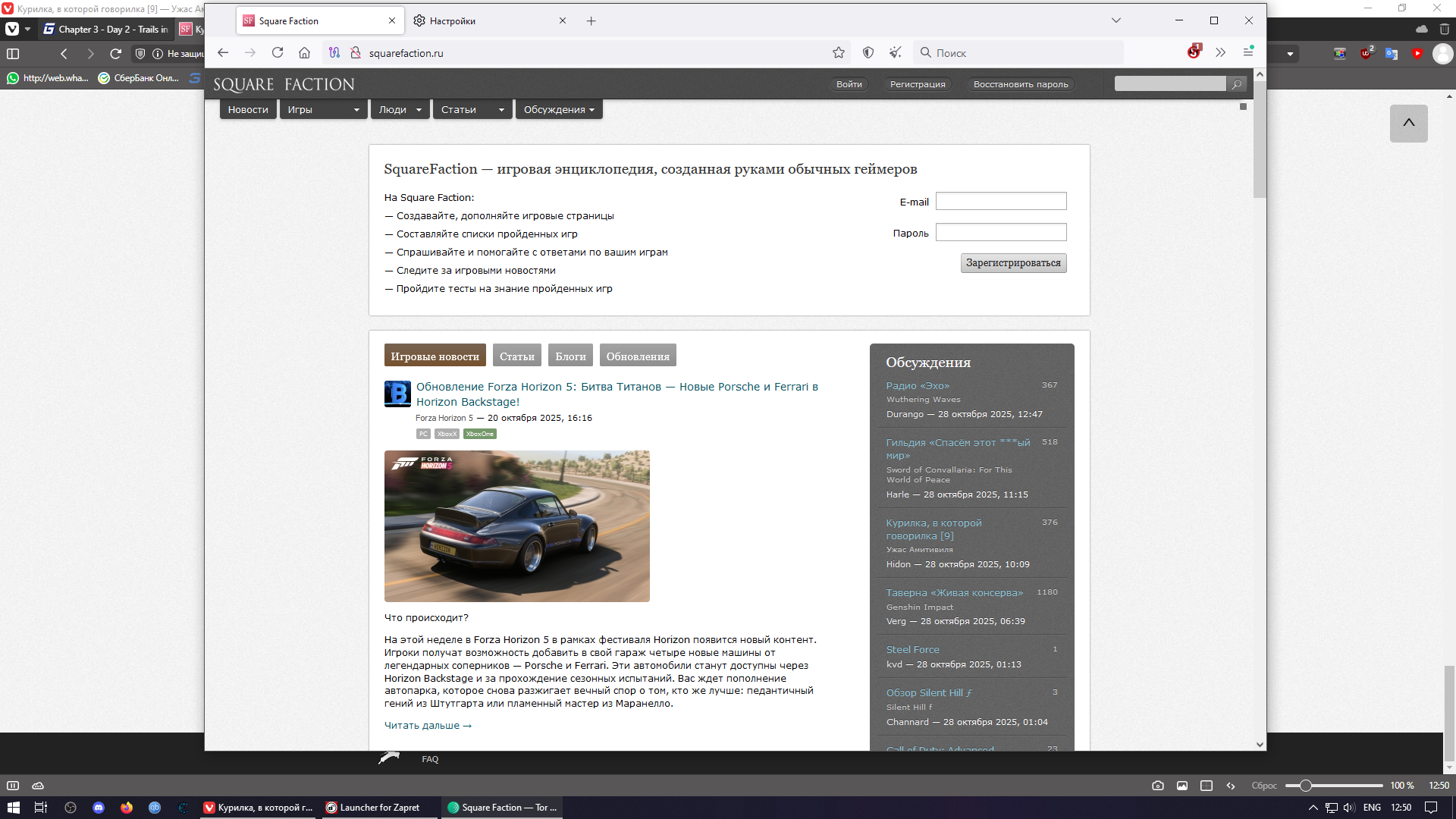
Task: Toggle tab tiling icon in status bar
Action: point(1207,786)
